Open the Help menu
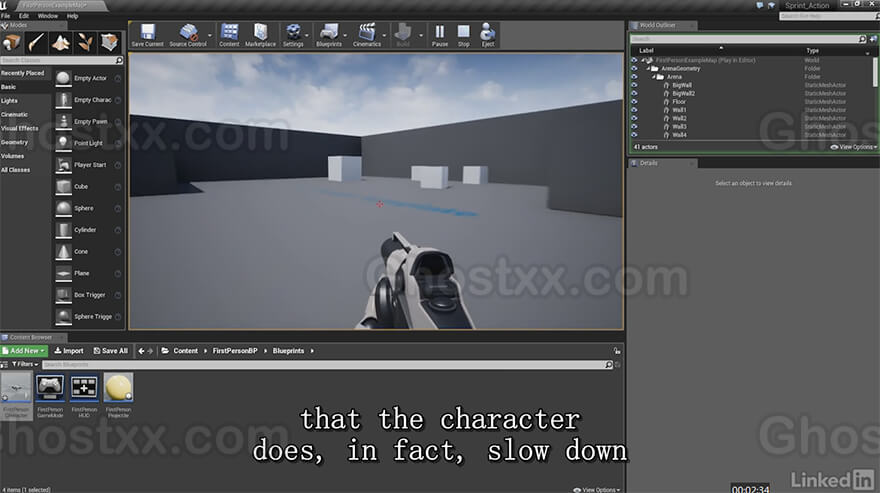Viewport: 880px width, 493px height. pos(72,16)
